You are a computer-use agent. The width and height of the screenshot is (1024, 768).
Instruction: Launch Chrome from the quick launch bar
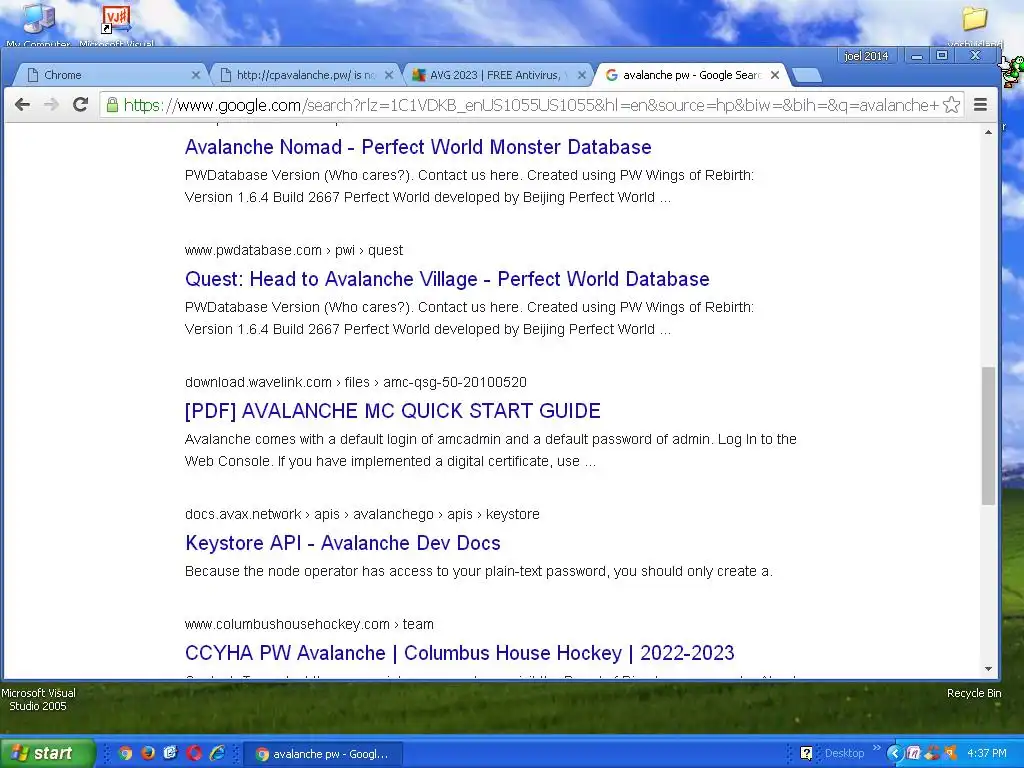coord(125,754)
